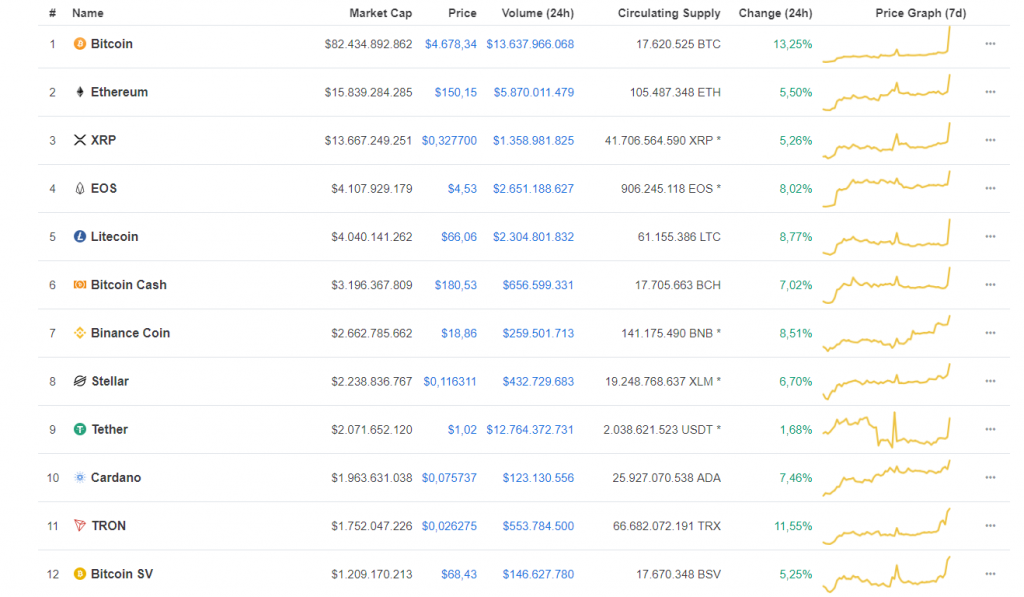Open the Bitcoin coin page link

click(112, 44)
